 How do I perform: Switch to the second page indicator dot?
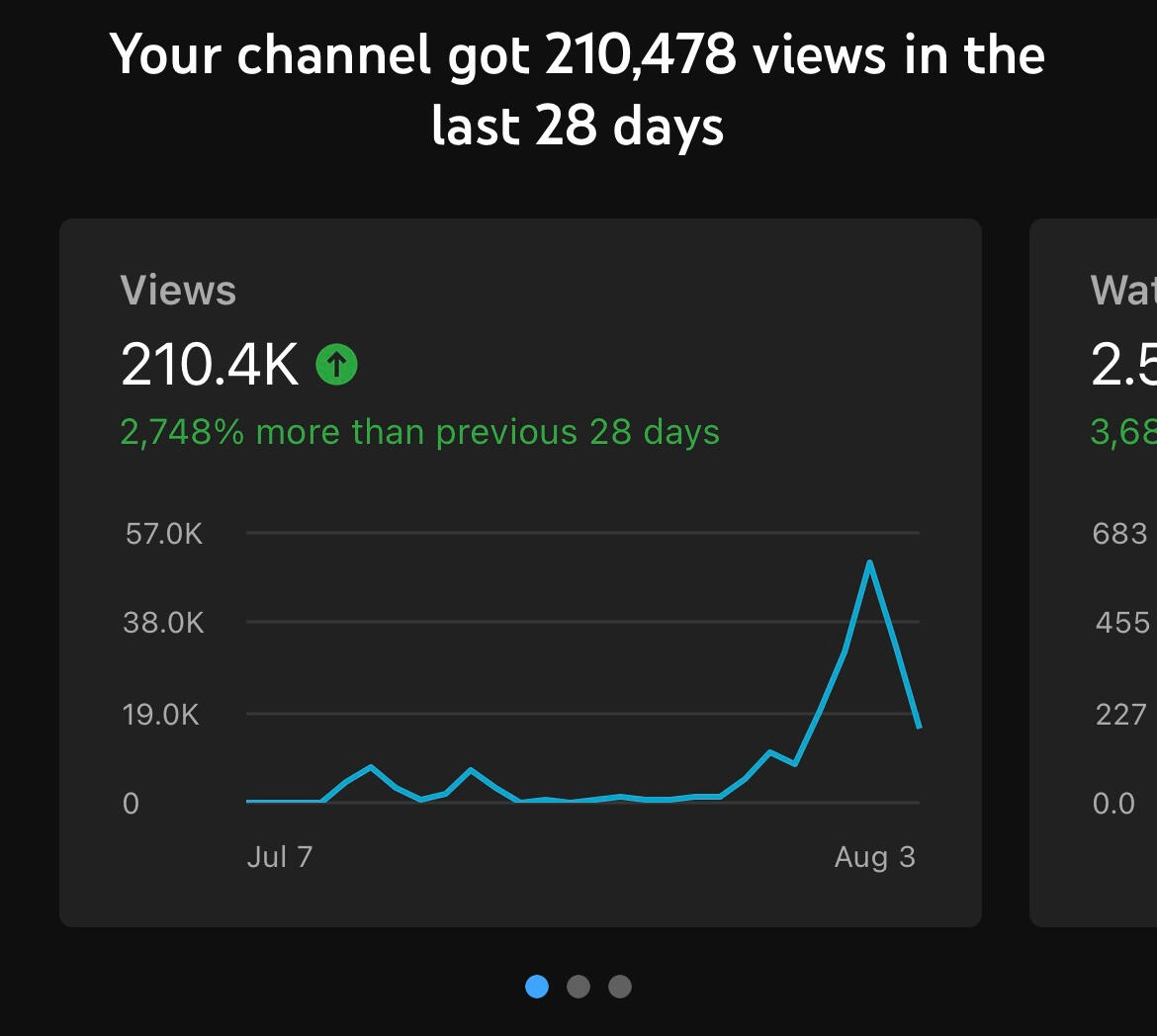[578, 986]
